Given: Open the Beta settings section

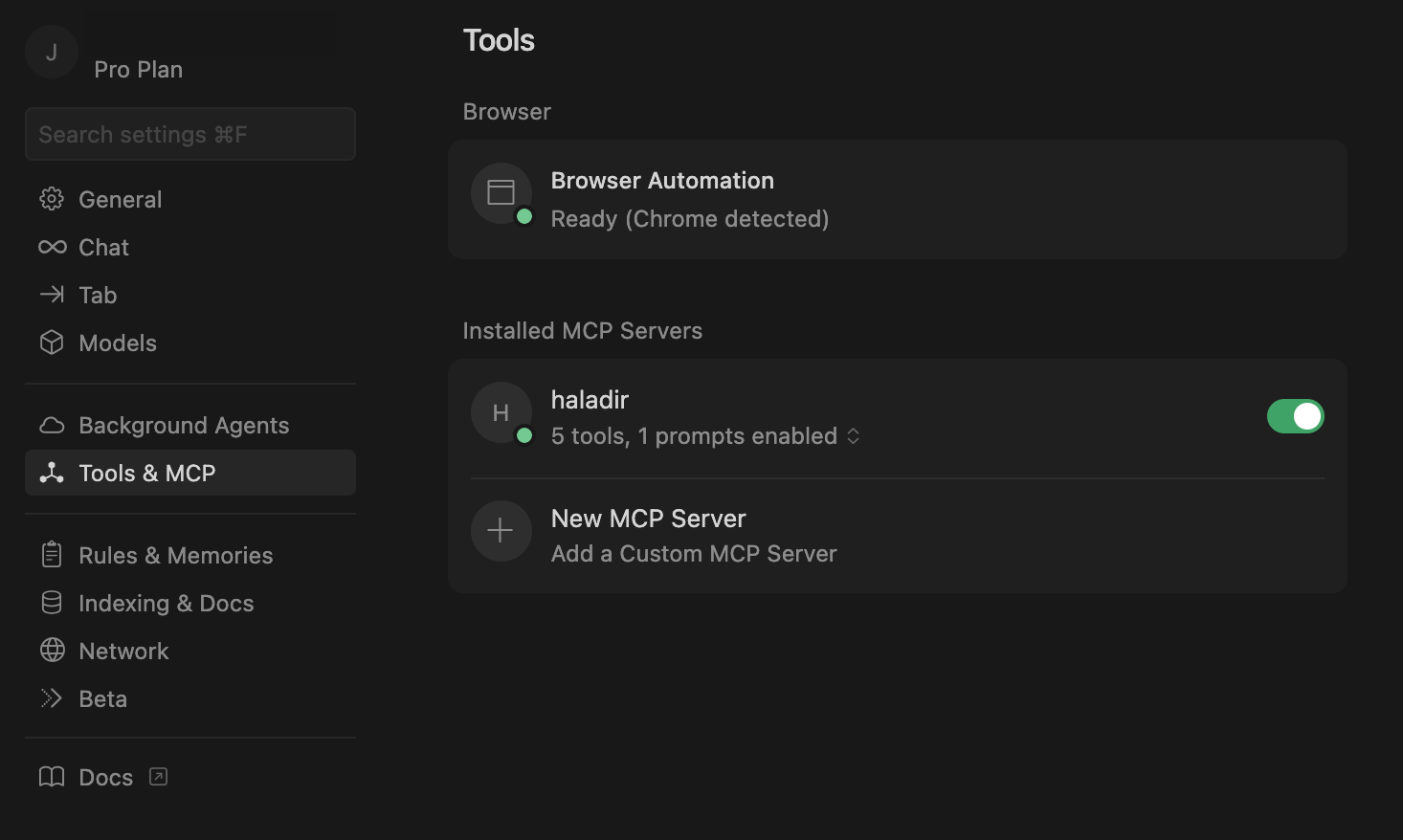Looking at the screenshot, I should point(102,698).
